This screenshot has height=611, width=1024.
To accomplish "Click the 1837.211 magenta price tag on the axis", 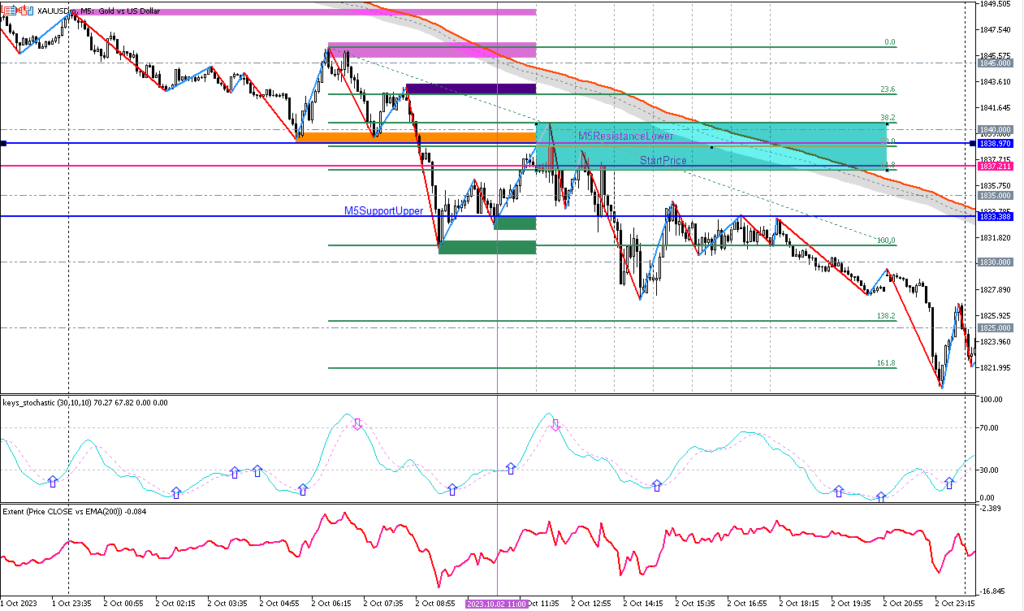I will pos(998,166).
